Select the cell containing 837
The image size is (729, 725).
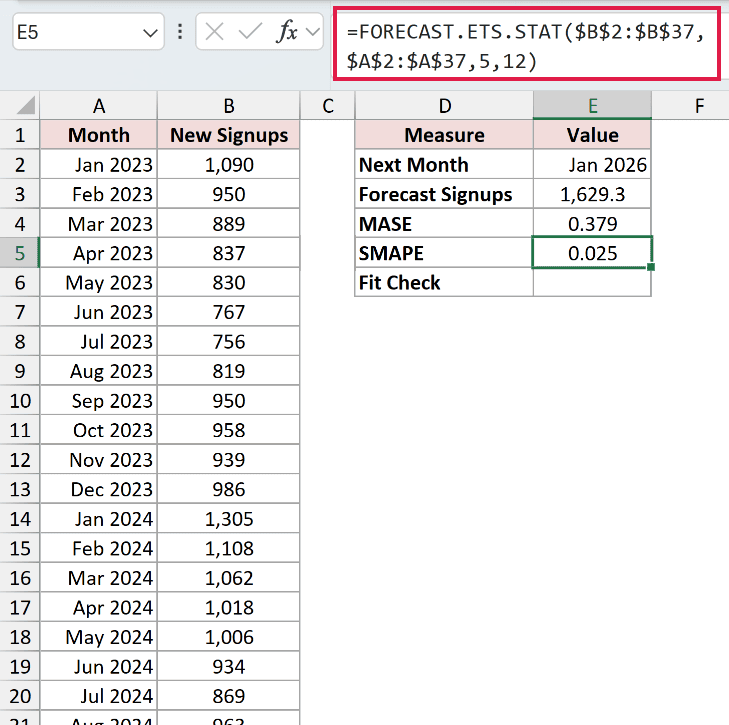pyautogui.click(x=229, y=253)
